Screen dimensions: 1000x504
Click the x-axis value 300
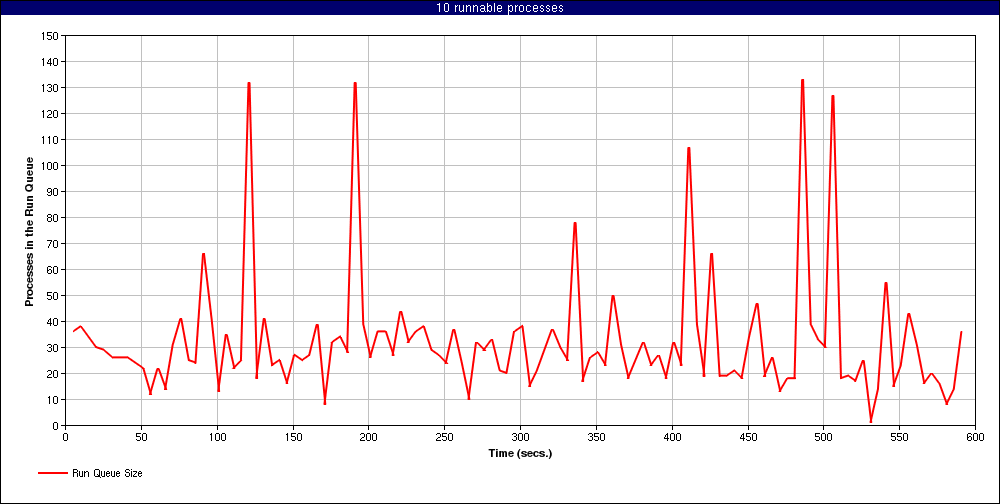tap(520, 438)
